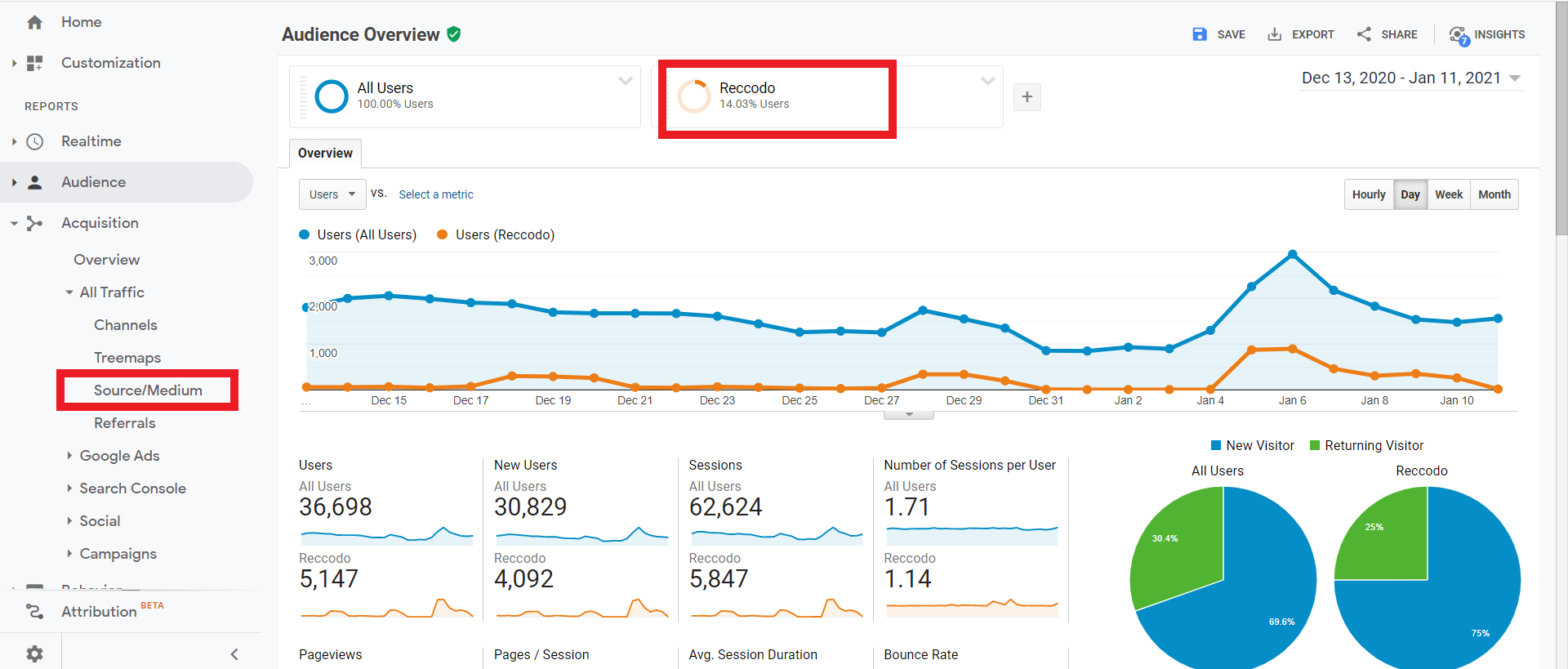
Task: Open the Referrals report
Action: pos(125,423)
